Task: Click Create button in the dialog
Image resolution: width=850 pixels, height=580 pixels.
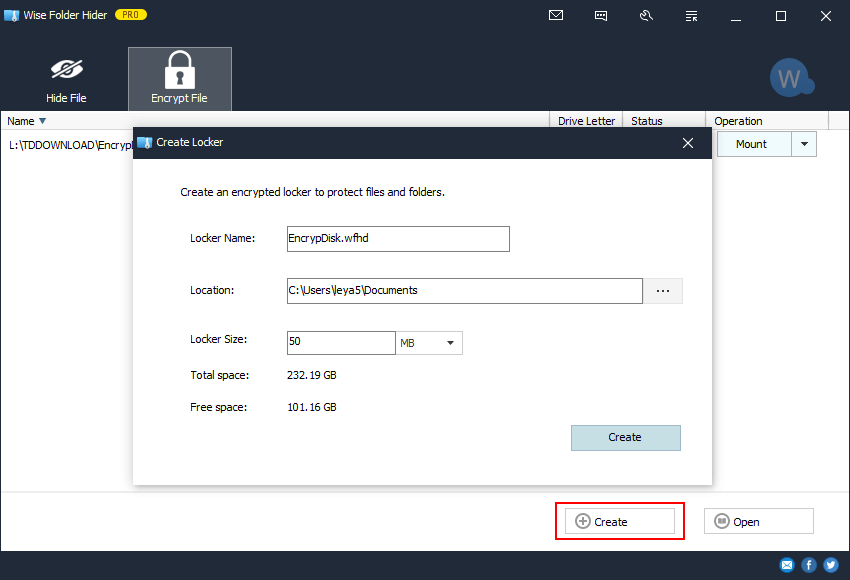Action: click(x=626, y=437)
